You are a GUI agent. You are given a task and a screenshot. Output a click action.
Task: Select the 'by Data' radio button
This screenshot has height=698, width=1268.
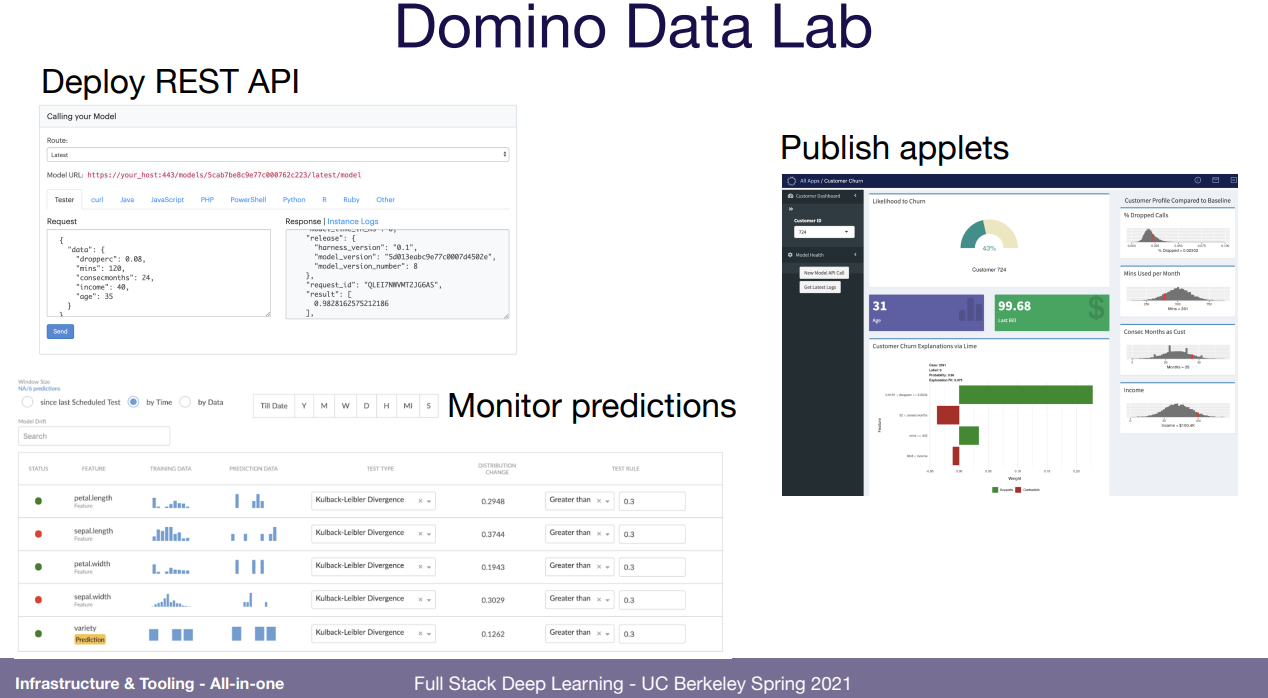pyautogui.click(x=184, y=402)
